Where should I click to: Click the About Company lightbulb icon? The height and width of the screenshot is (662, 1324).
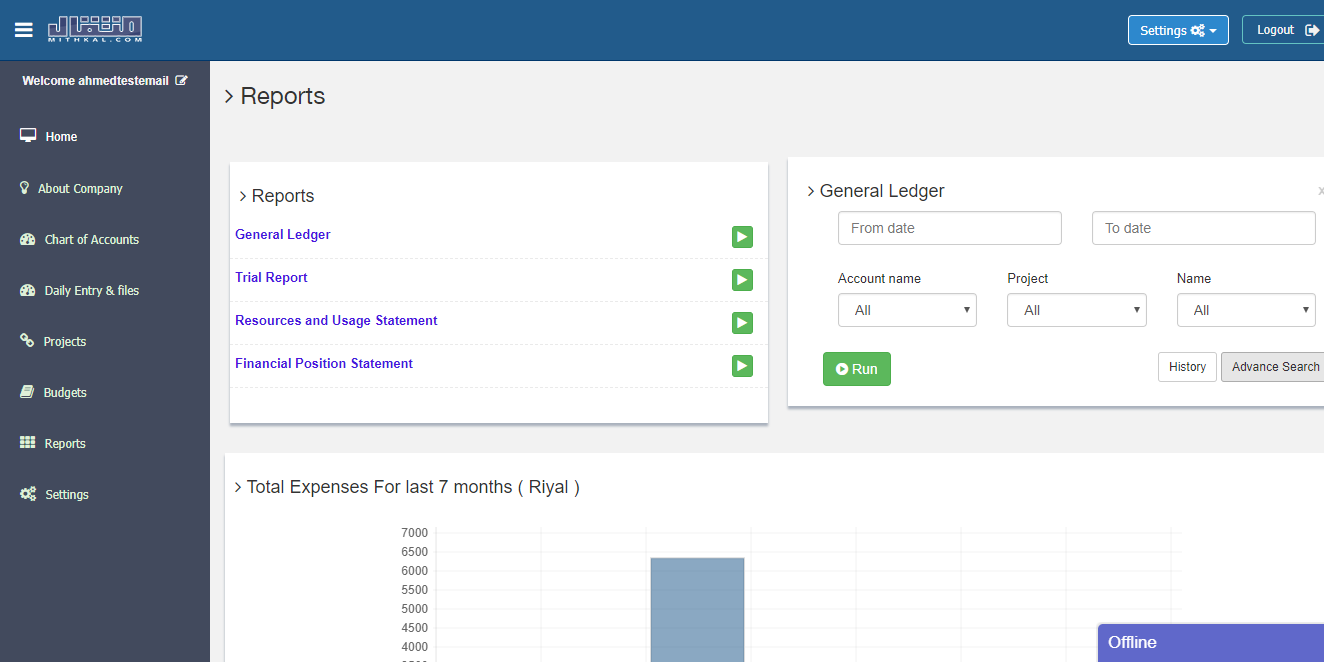pyautogui.click(x=25, y=187)
